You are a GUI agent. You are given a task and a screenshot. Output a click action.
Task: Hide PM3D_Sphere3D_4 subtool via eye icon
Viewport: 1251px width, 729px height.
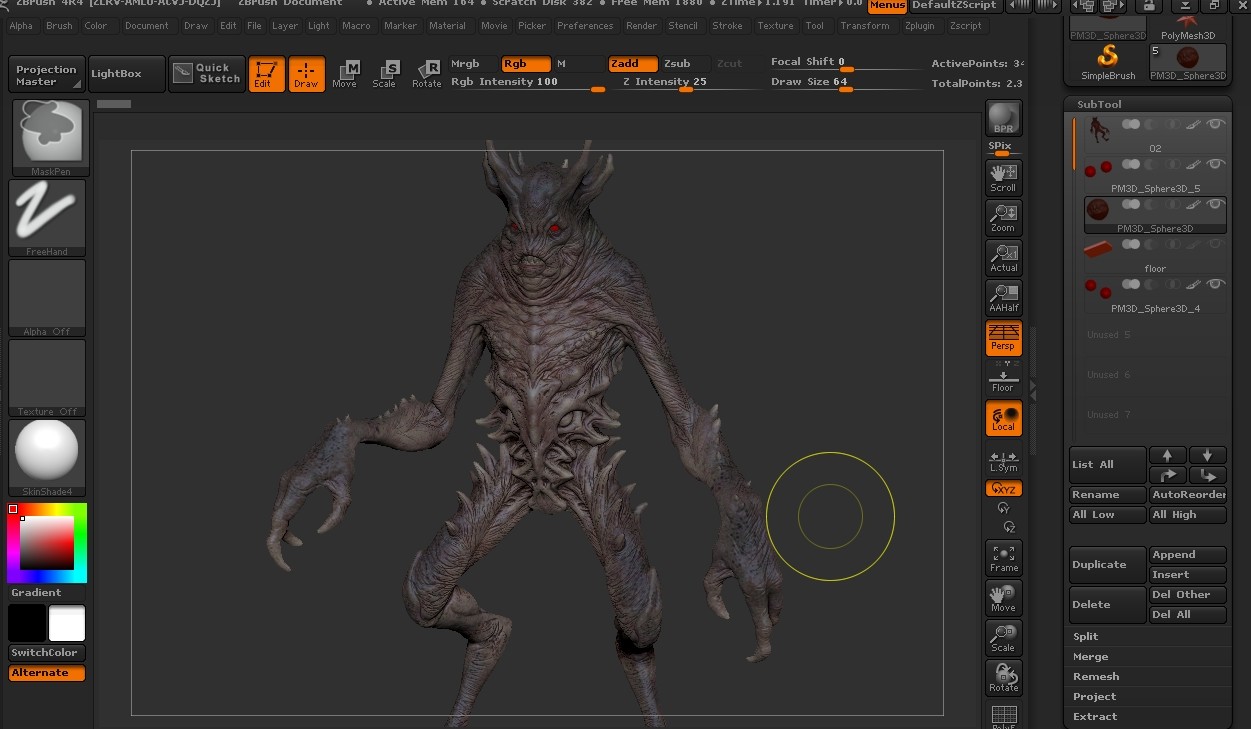click(1215, 284)
